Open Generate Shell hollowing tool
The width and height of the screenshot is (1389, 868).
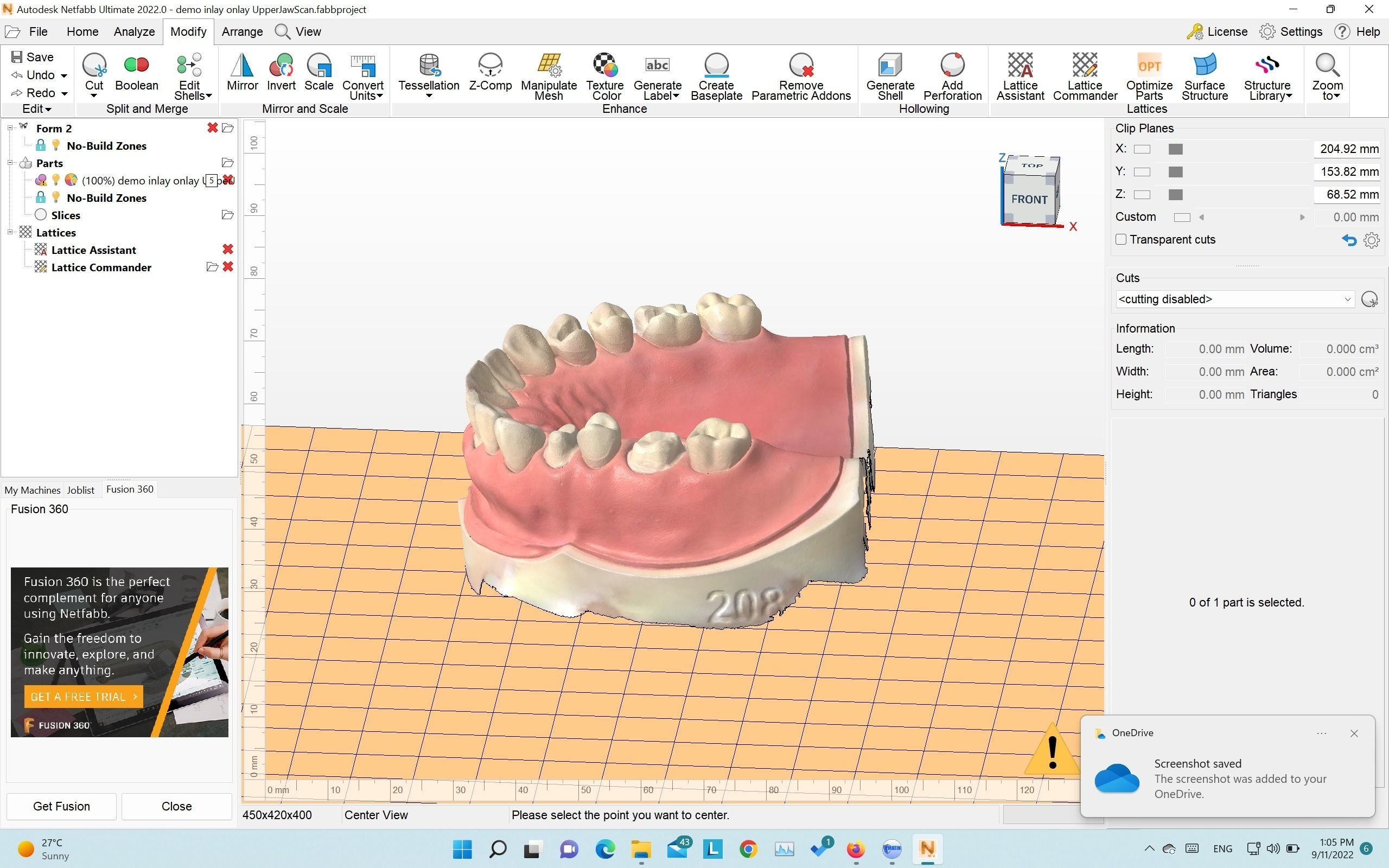tap(890, 76)
